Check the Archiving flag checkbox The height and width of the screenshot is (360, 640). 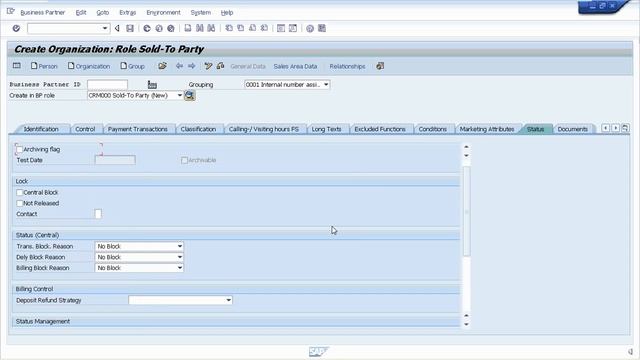point(19,149)
